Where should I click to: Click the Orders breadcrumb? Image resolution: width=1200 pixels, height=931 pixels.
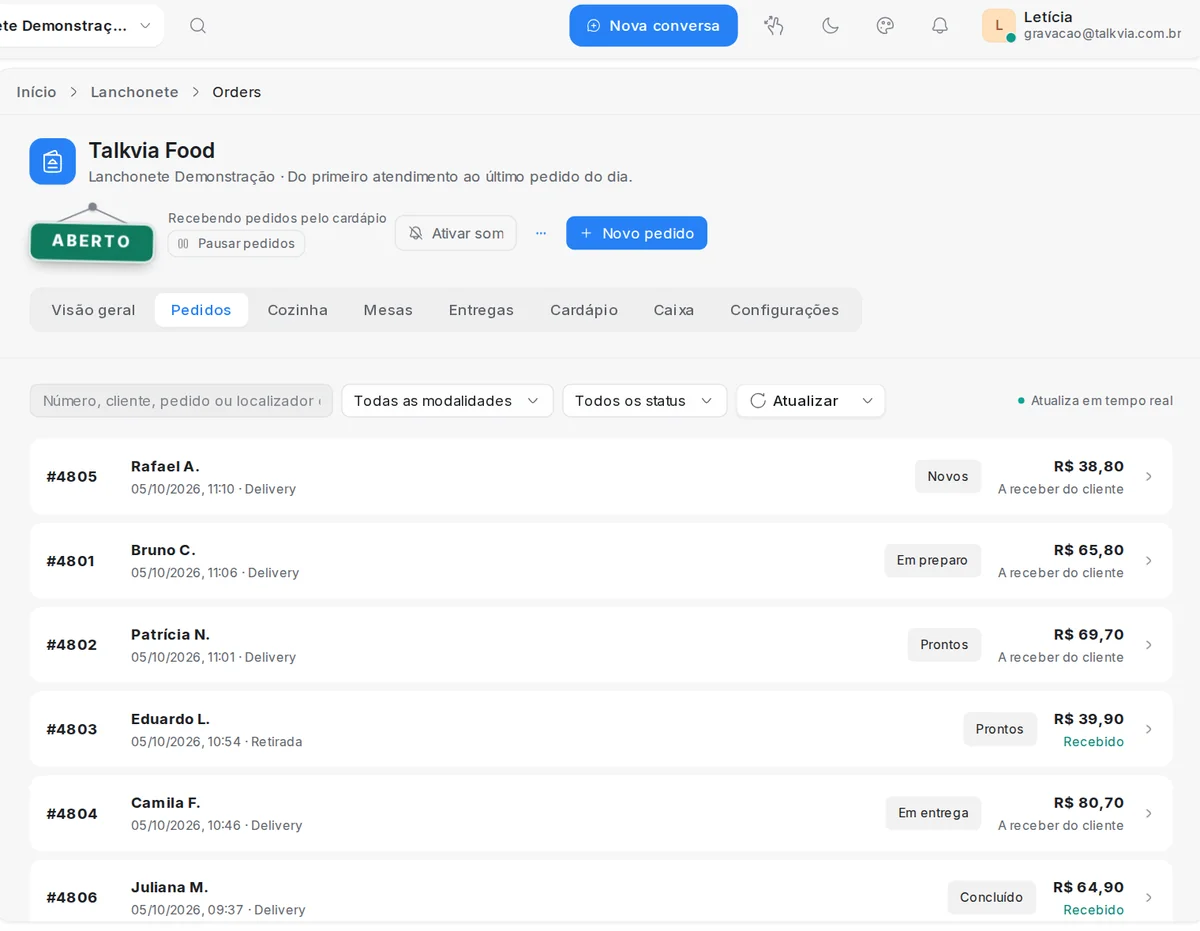(x=237, y=92)
